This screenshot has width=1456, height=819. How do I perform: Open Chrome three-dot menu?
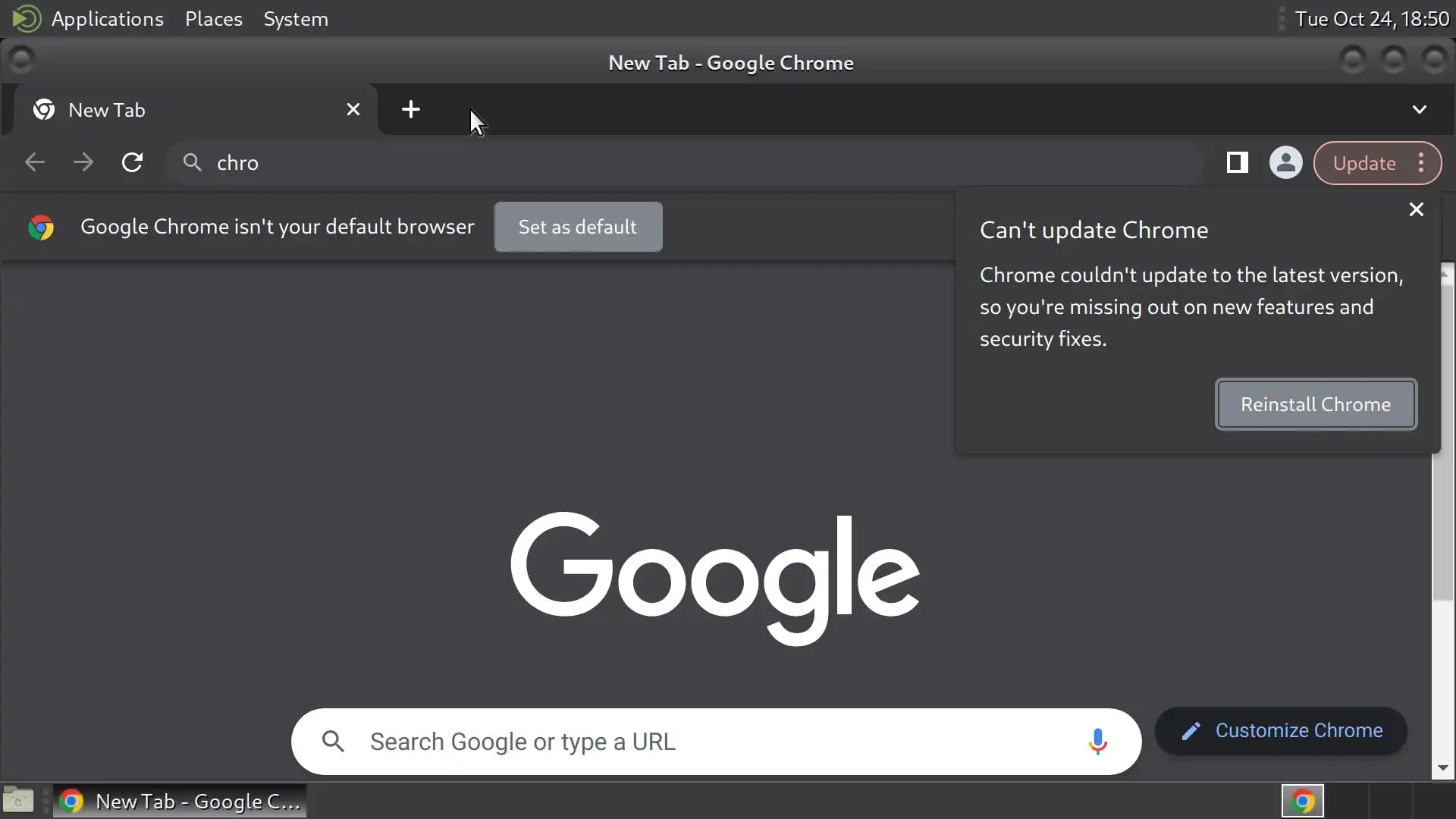click(1421, 162)
